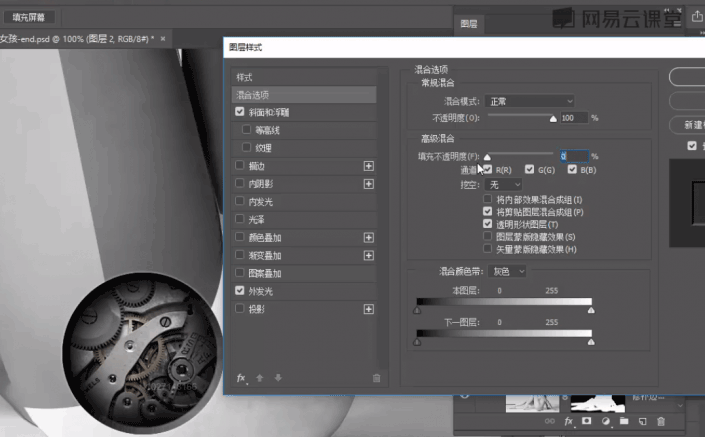This screenshot has width=705, height=437.
Task: Enable the 颜色叠加 checkbox
Action: point(240,237)
